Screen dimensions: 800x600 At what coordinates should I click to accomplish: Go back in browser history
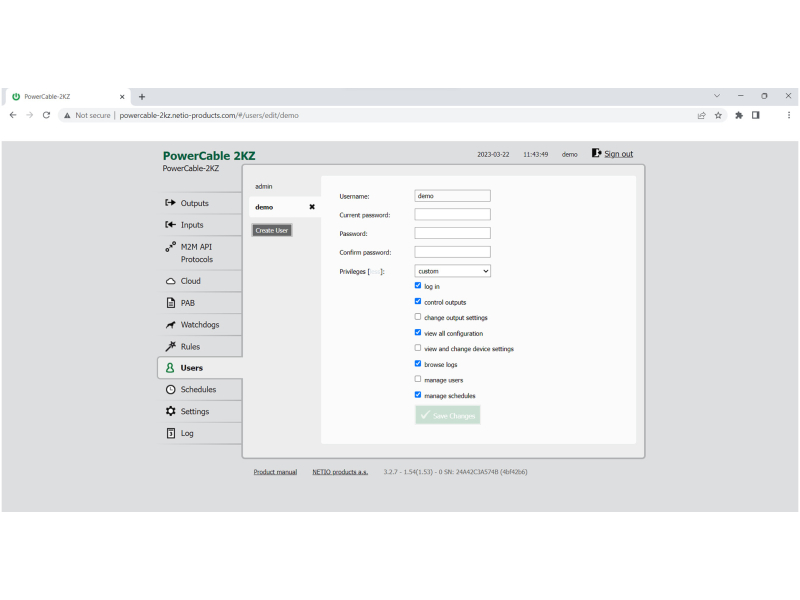(13, 115)
